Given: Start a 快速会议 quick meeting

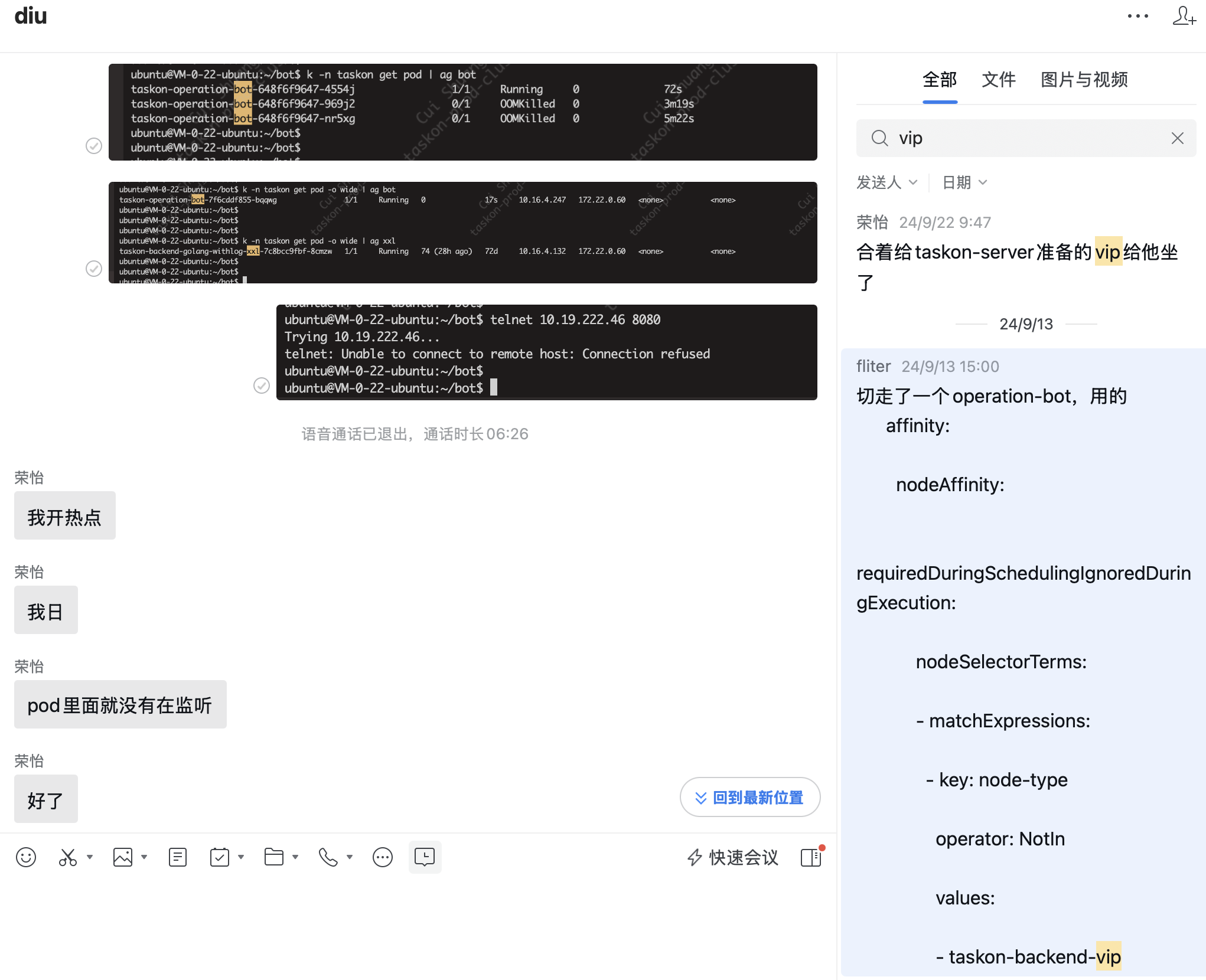Looking at the screenshot, I should (732, 857).
